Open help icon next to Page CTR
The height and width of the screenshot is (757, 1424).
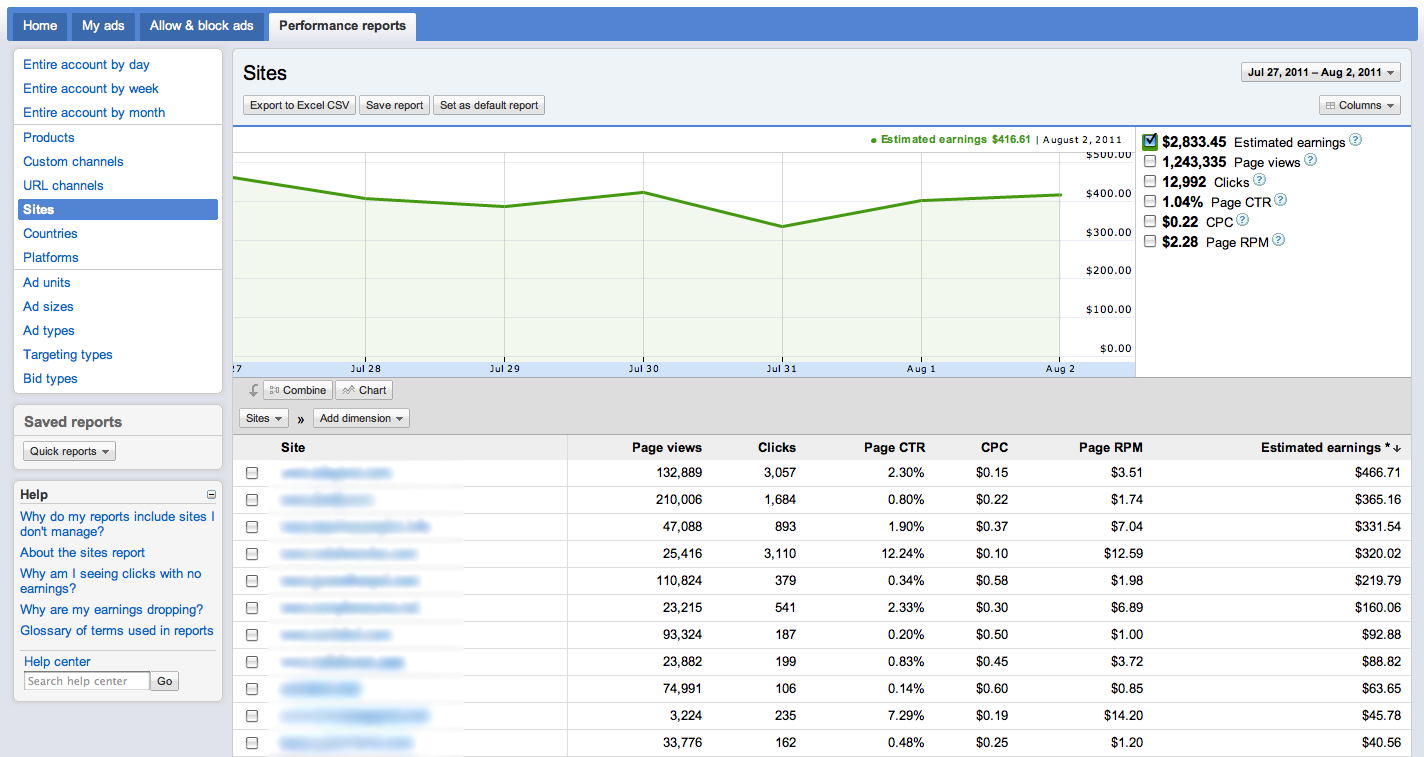pos(1280,200)
